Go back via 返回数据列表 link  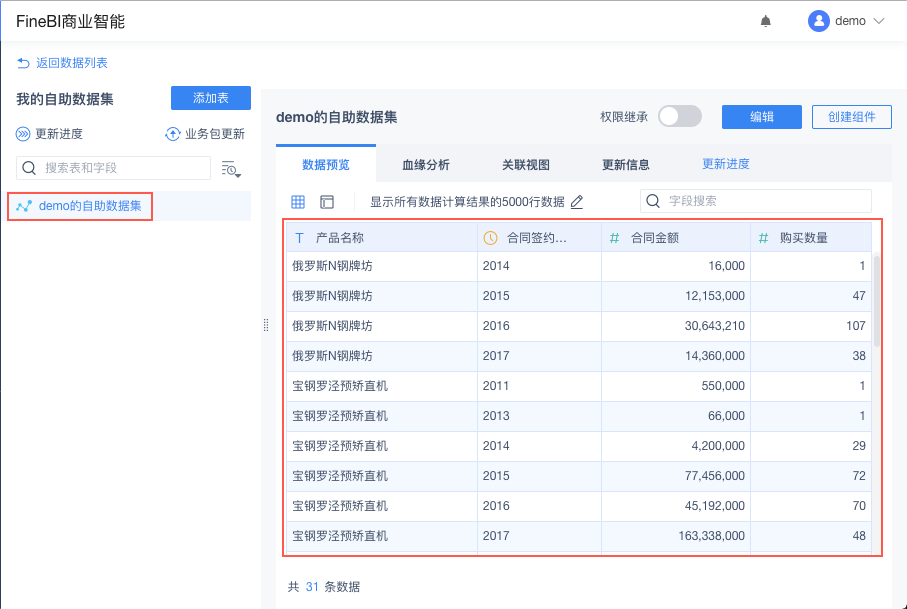72,63
